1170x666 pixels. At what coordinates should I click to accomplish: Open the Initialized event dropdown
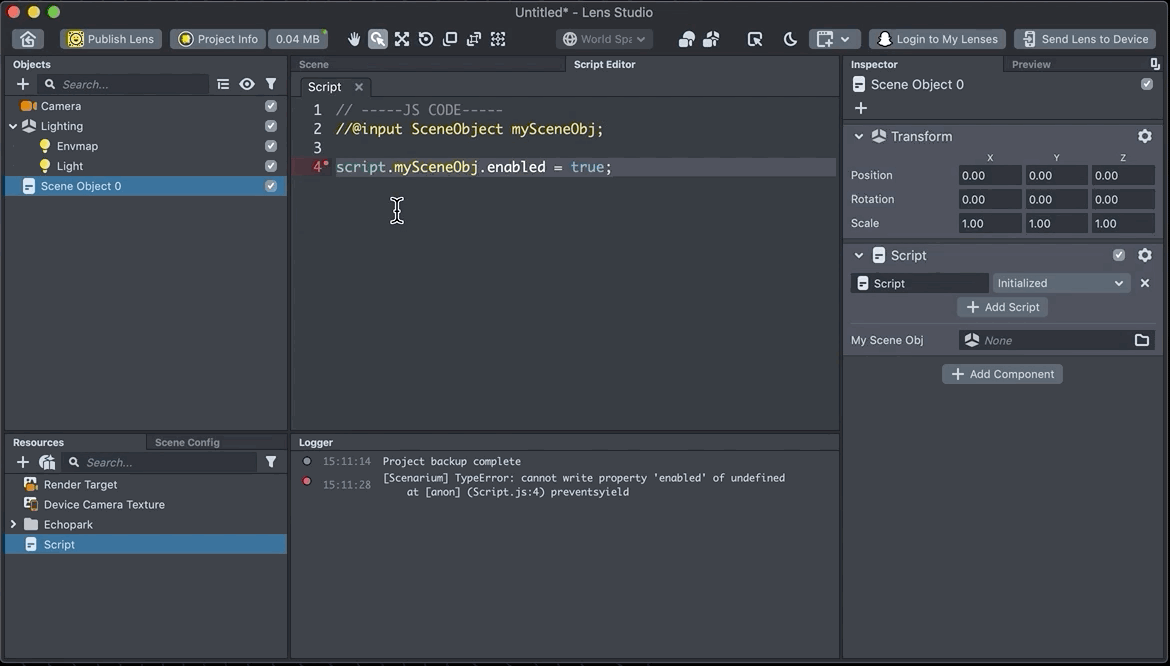(1060, 283)
